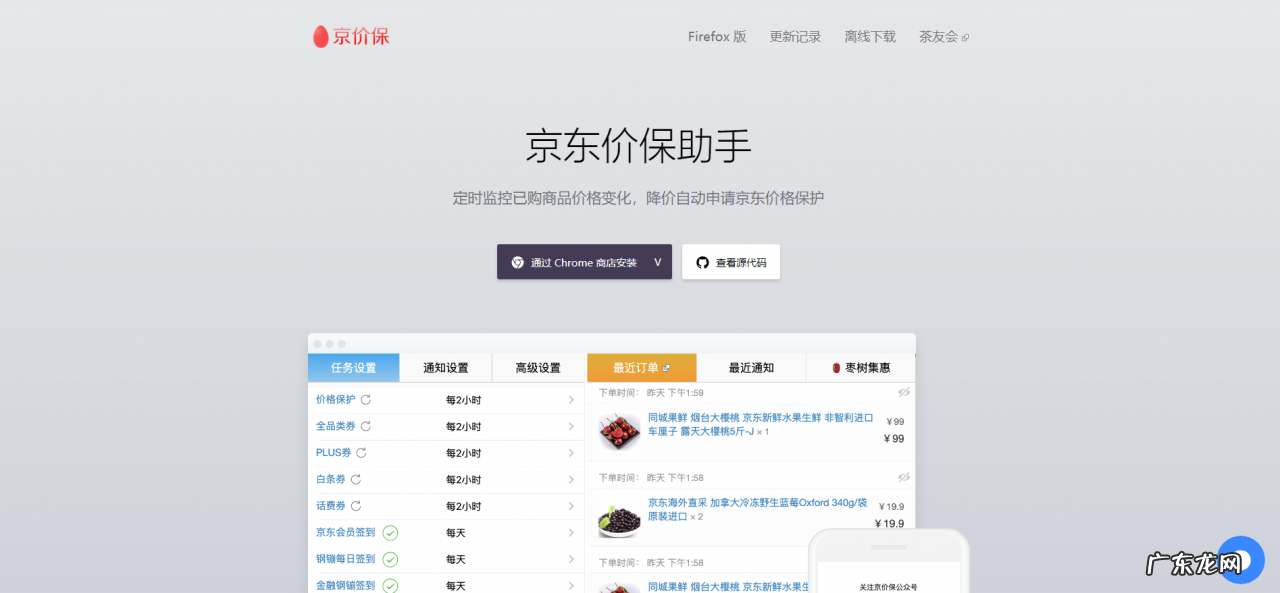Click the refresh icon beside PLUS券
Image resolution: width=1280 pixels, height=593 pixels.
coord(361,453)
